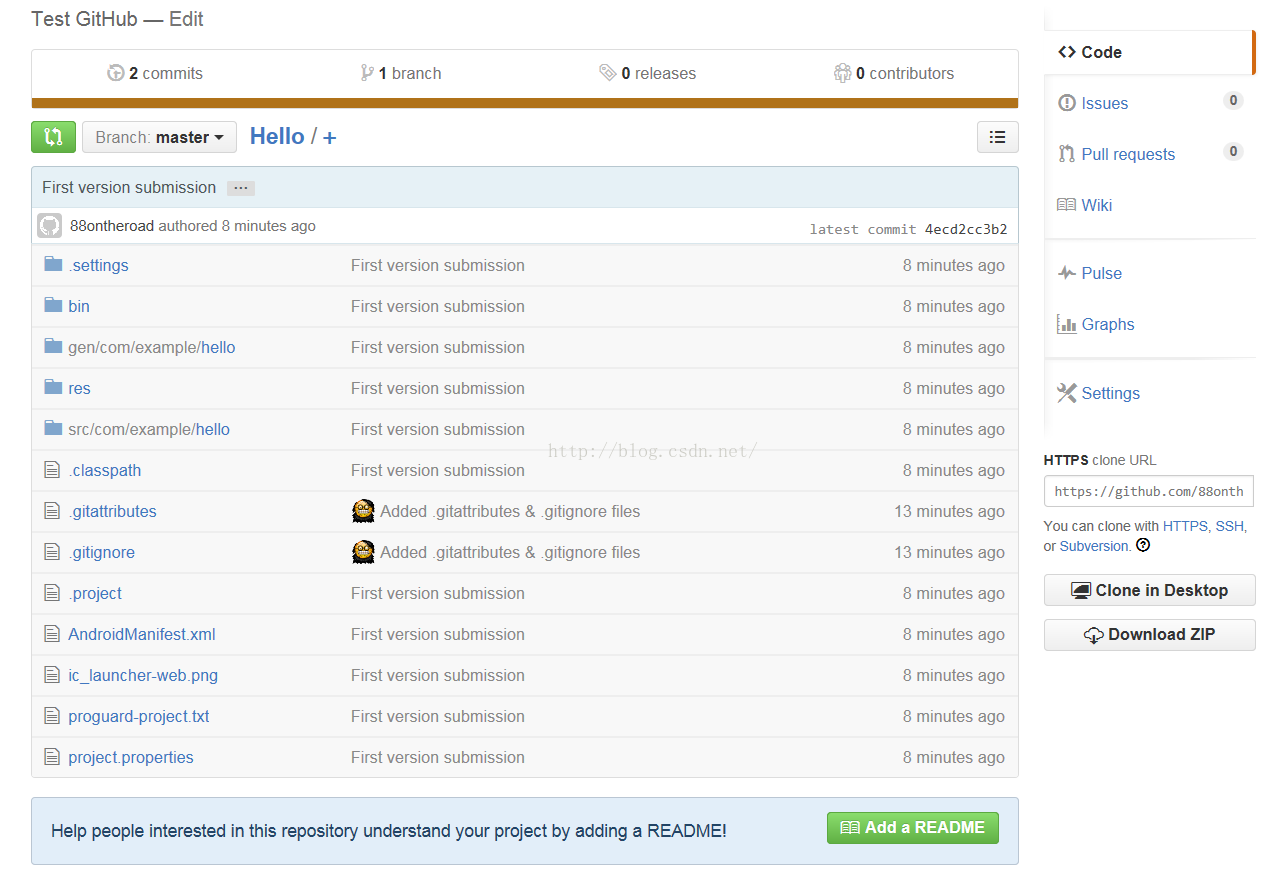View 1 branch list
1286x880 pixels.
coord(401,73)
